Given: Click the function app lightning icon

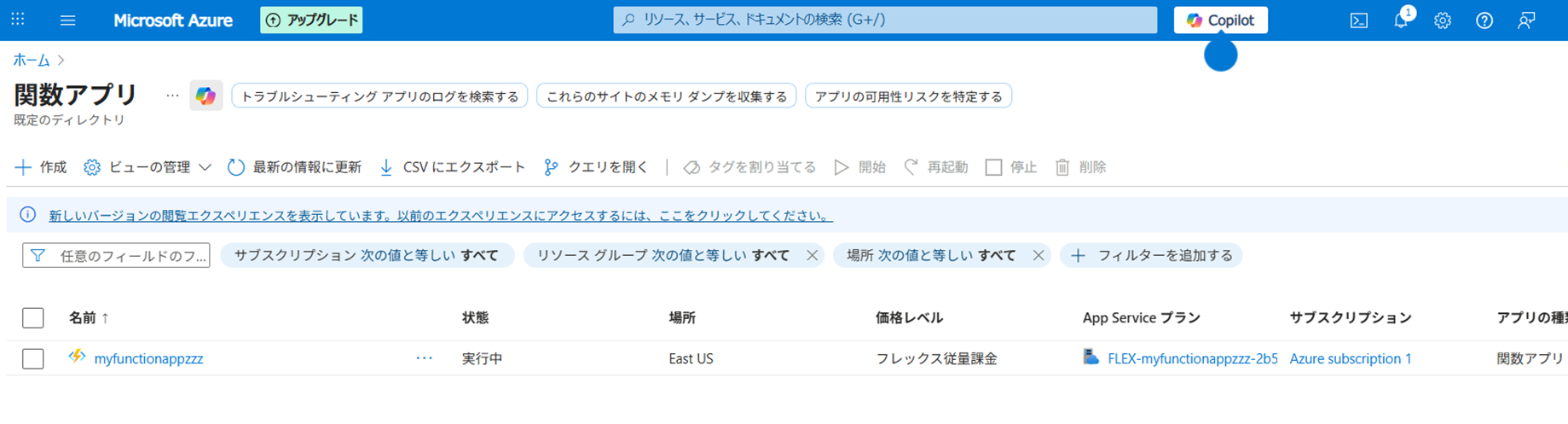Looking at the screenshot, I should pos(78,357).
